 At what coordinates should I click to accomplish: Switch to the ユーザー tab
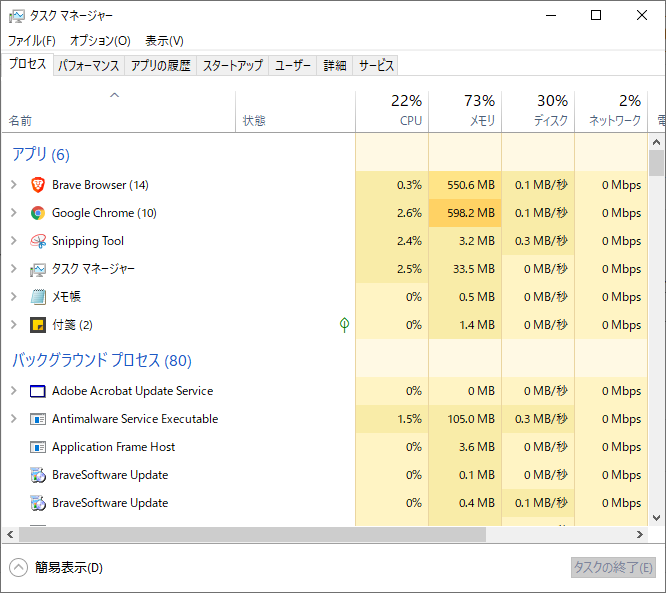[293, 65]
